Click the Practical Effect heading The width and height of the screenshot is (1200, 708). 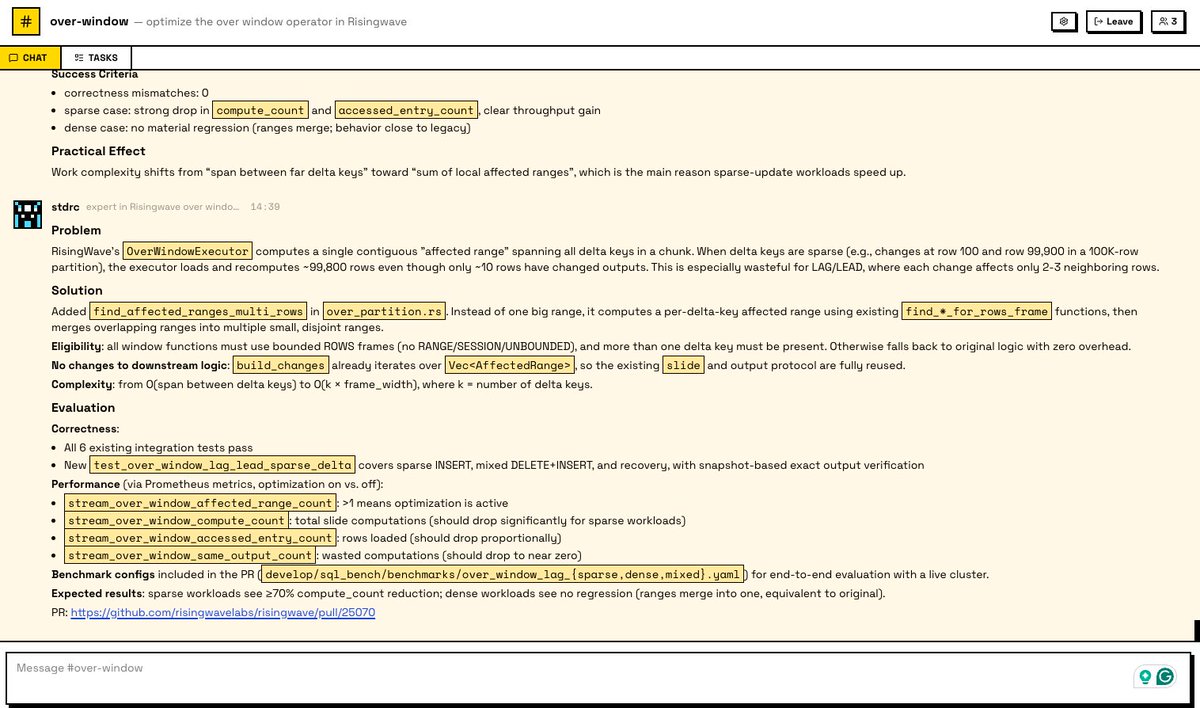pyautogui.click(x=98, y=151)
